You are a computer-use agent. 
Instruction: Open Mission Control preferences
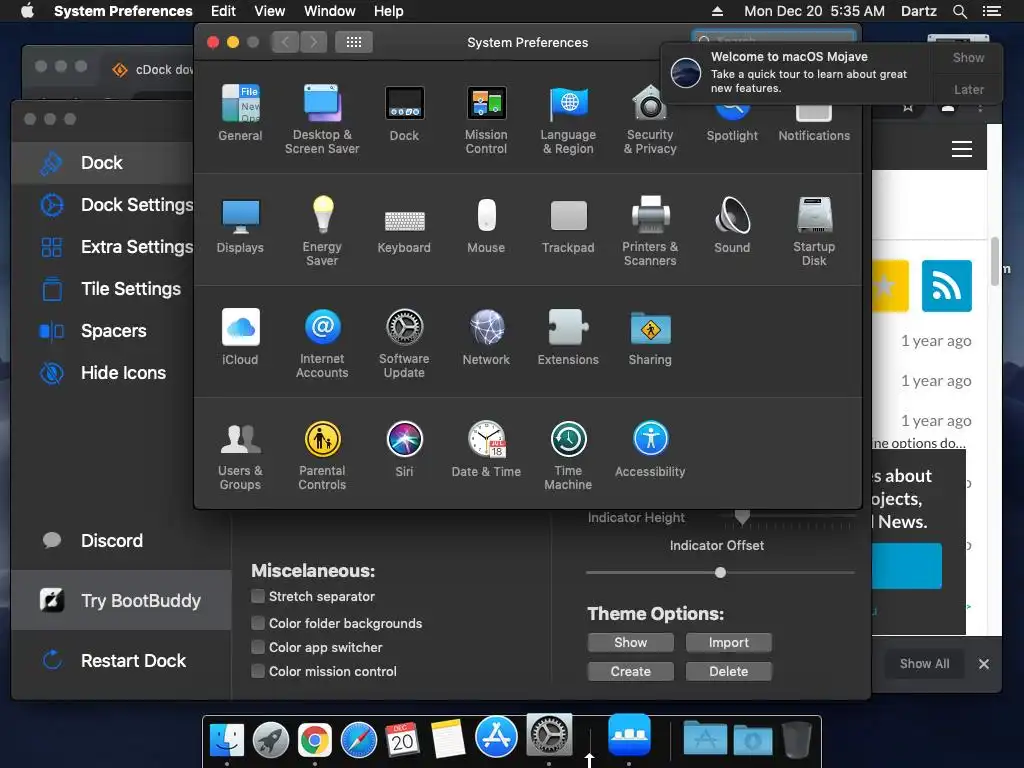click(486, 120)
